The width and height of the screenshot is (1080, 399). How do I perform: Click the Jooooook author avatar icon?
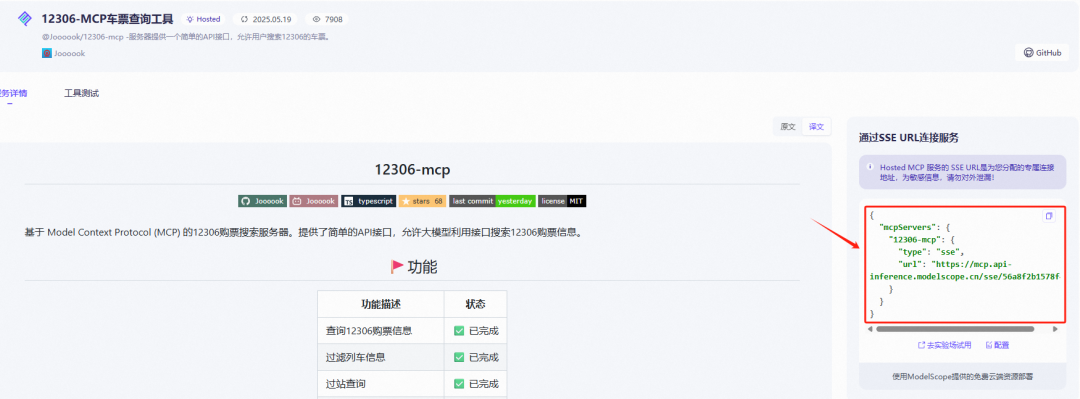click(x=47, y=53)
